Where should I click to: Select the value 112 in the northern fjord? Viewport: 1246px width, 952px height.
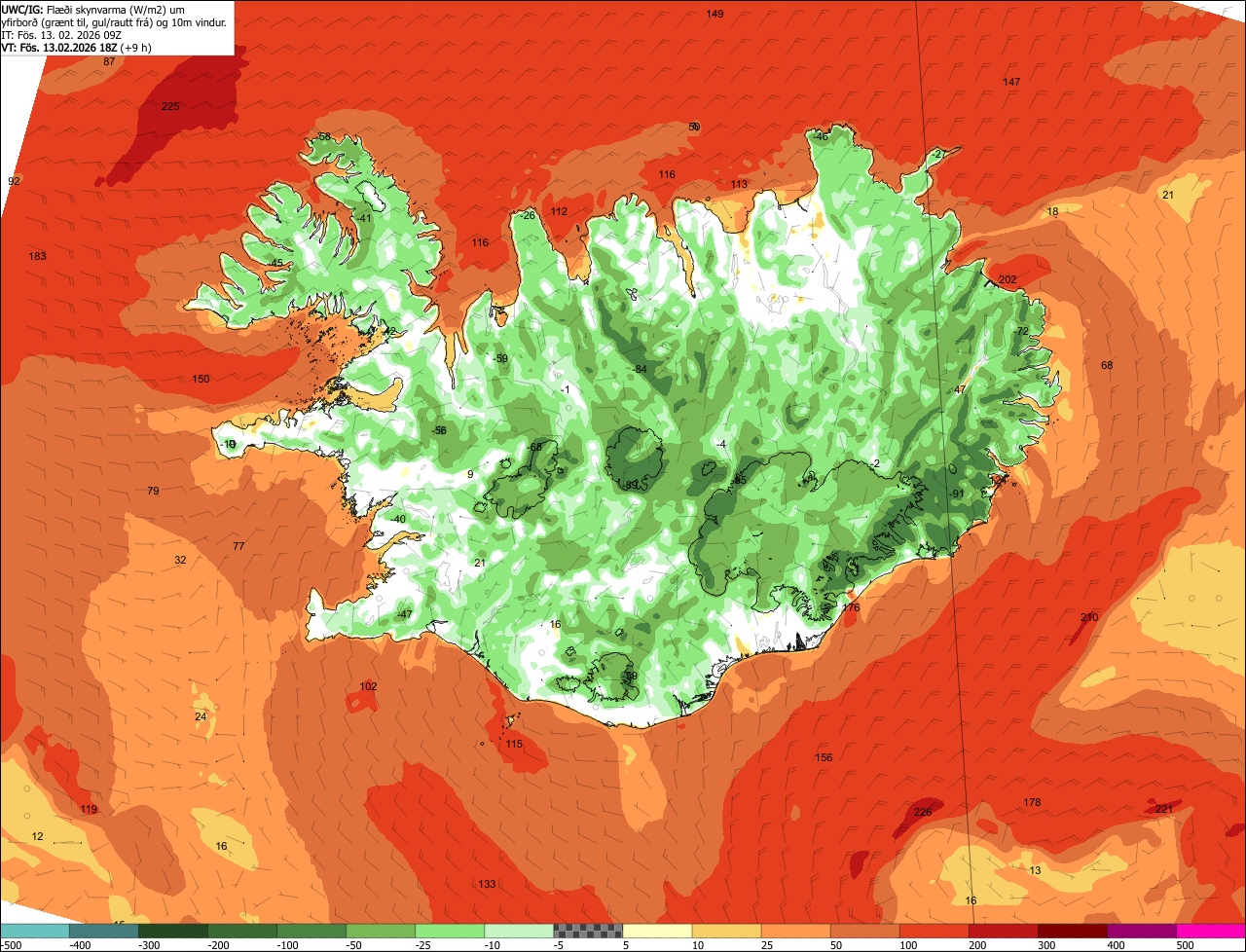pos(559,211)
